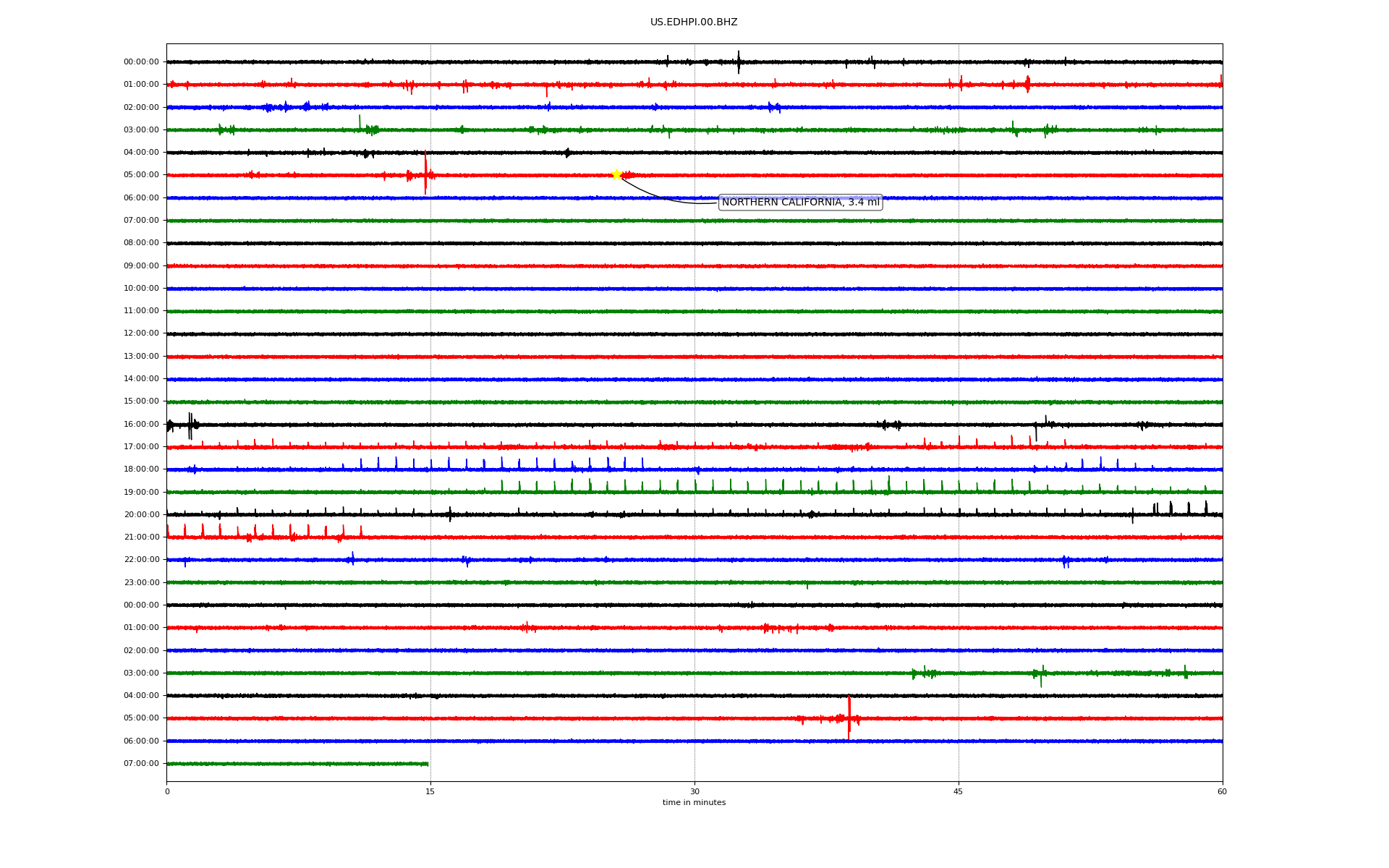
Task: Click the 16:00:00 row time label
Action: coord(141,425)
